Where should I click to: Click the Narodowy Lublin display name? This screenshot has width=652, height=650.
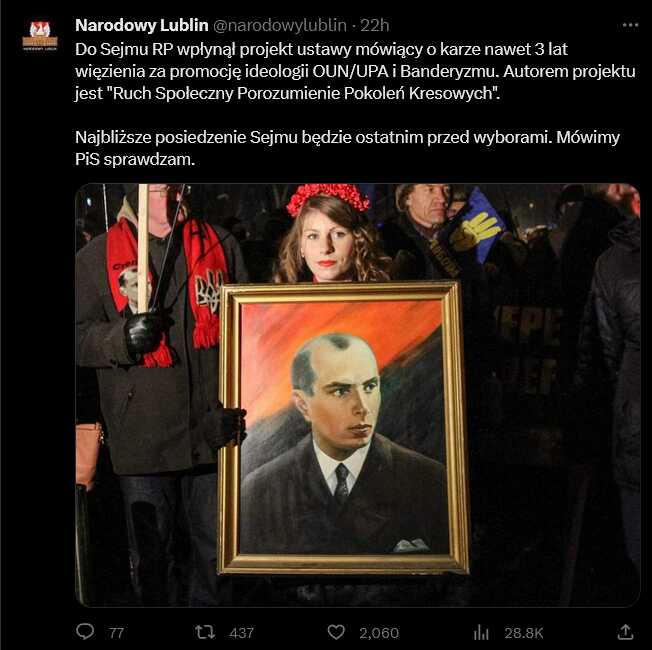pos(141,25)
